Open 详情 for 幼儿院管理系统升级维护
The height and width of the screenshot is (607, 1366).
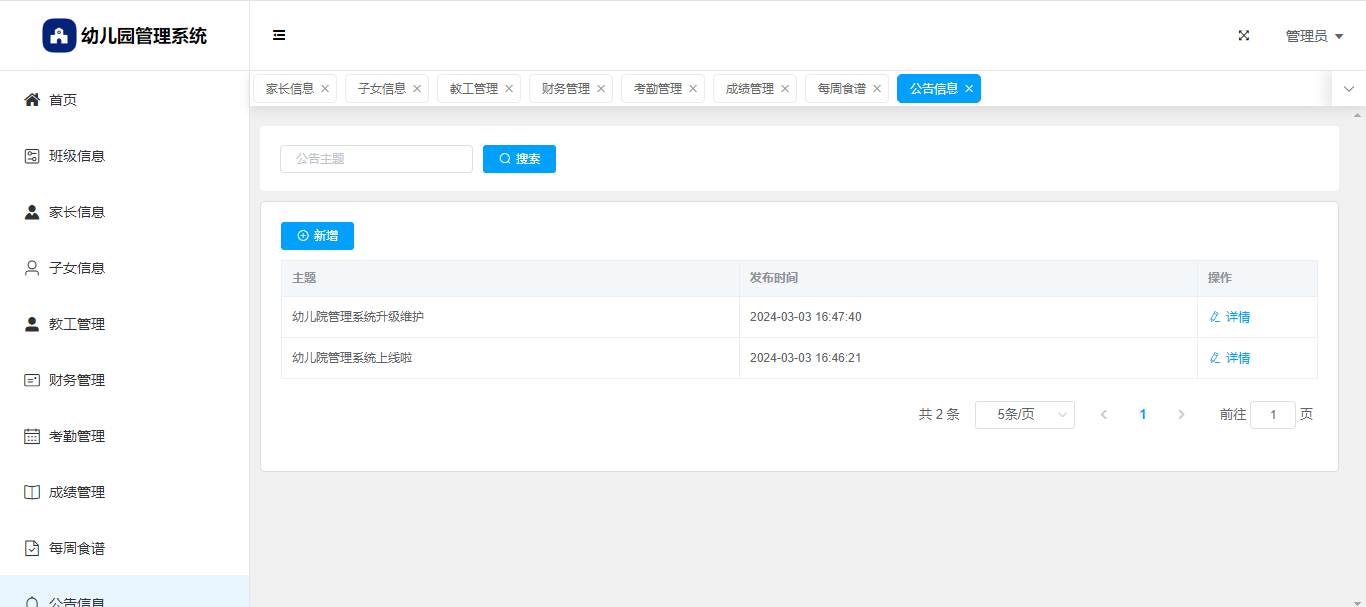(1230, 317)
